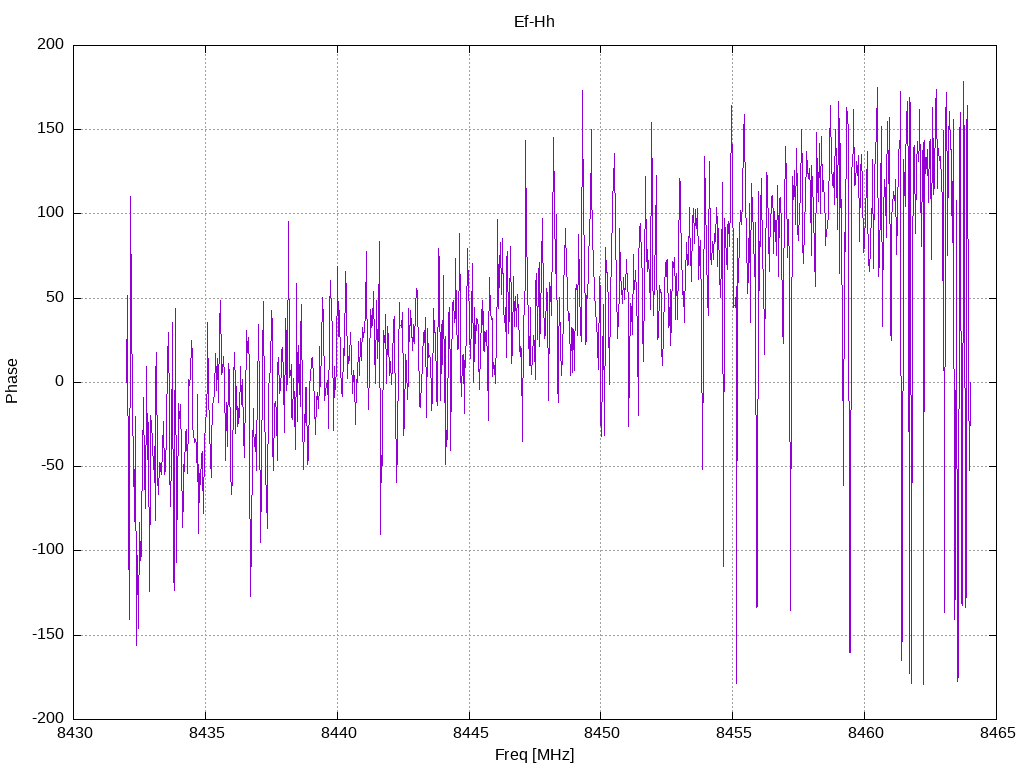Viewport: 1024px width, 768px height.
Task: Click the Freq [MHz] x-axis label
Action: point(534,755)
